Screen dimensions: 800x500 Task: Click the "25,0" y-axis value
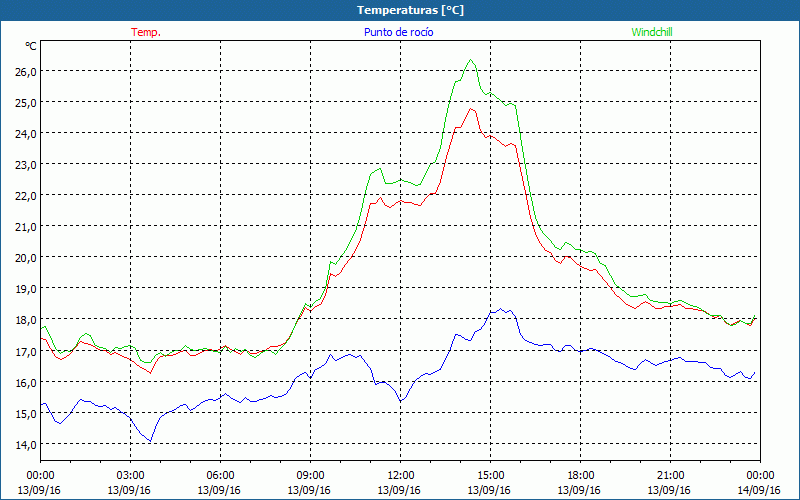(26, 103)
